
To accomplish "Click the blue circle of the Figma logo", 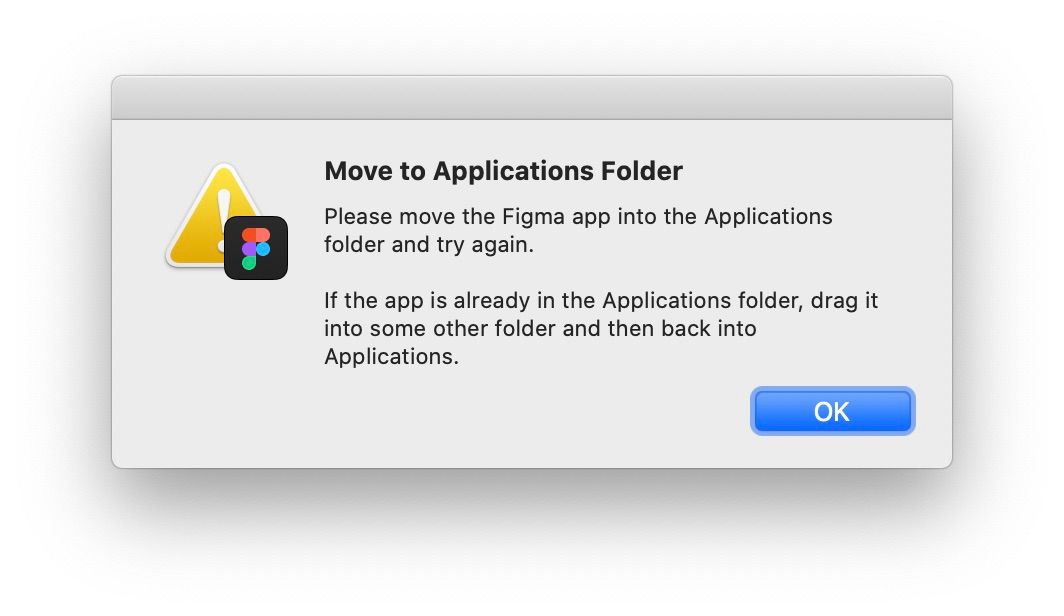I will (263, 249).
